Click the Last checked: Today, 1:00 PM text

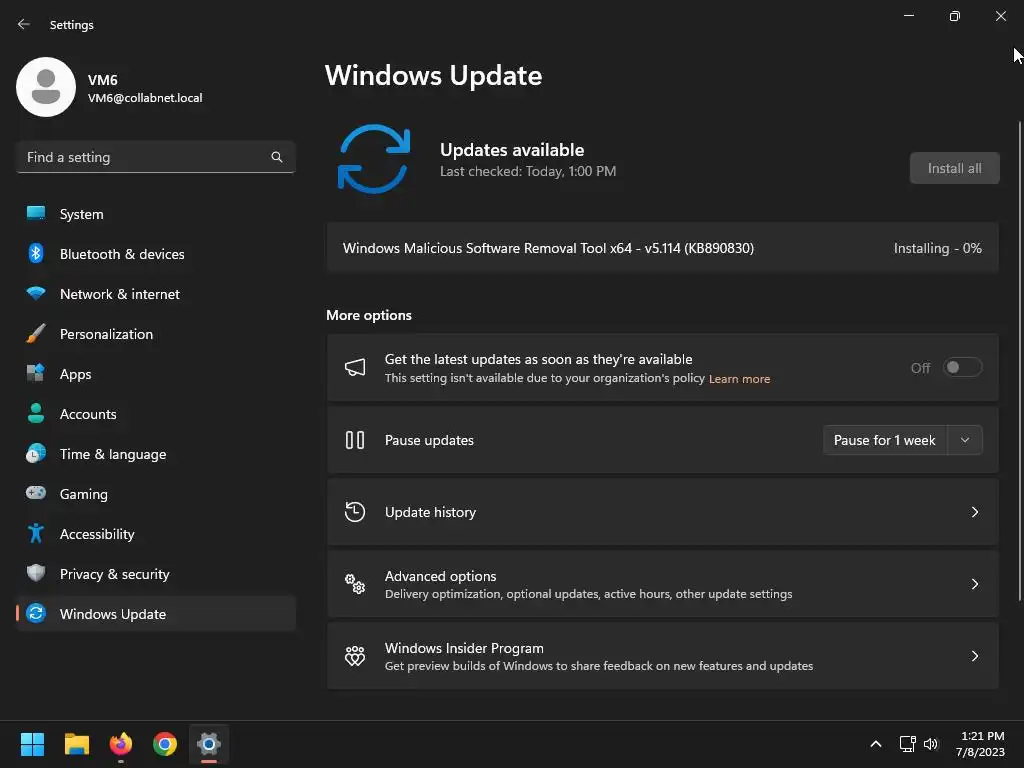[528, 171]
